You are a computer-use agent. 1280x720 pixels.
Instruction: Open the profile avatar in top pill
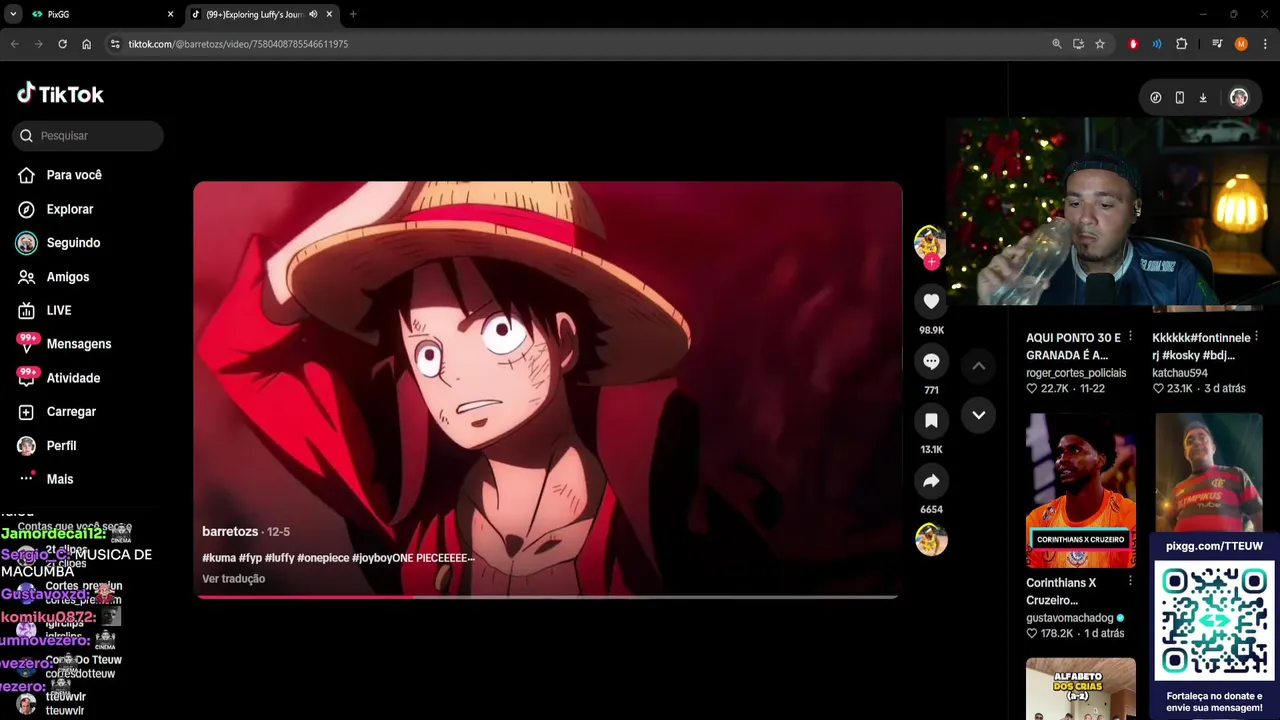tap(1239, 97)
